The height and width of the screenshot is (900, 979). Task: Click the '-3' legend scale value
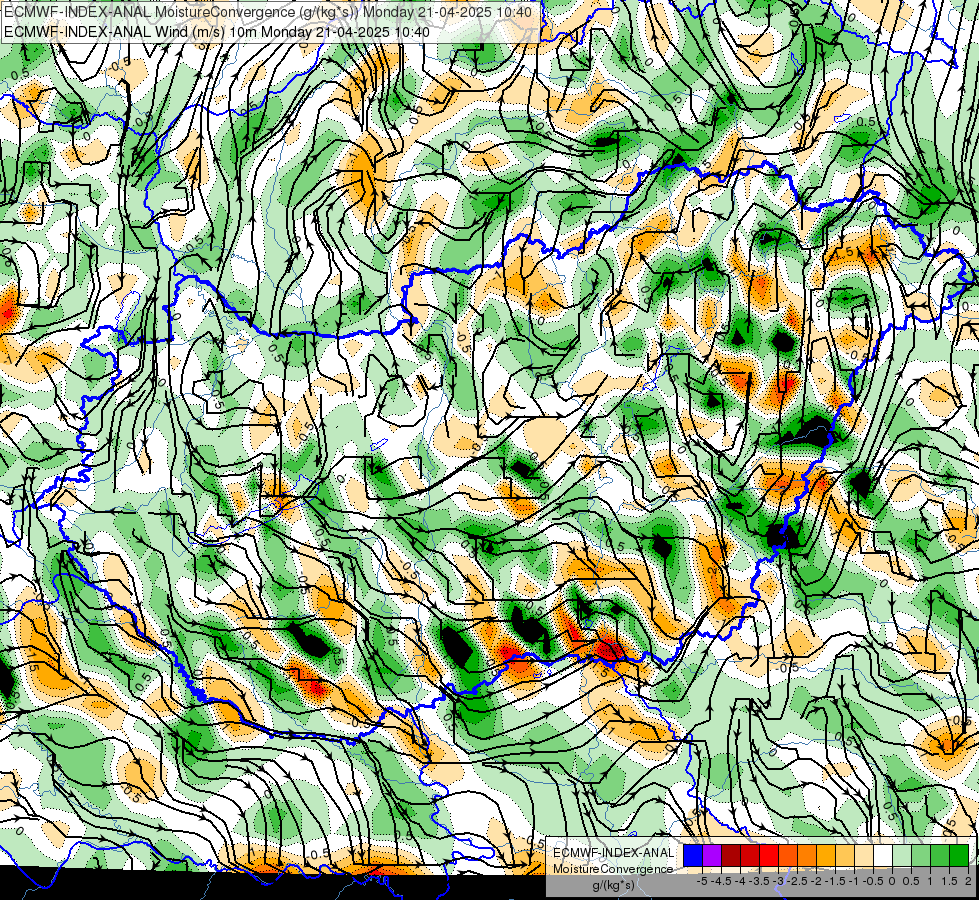coord(778,881)
